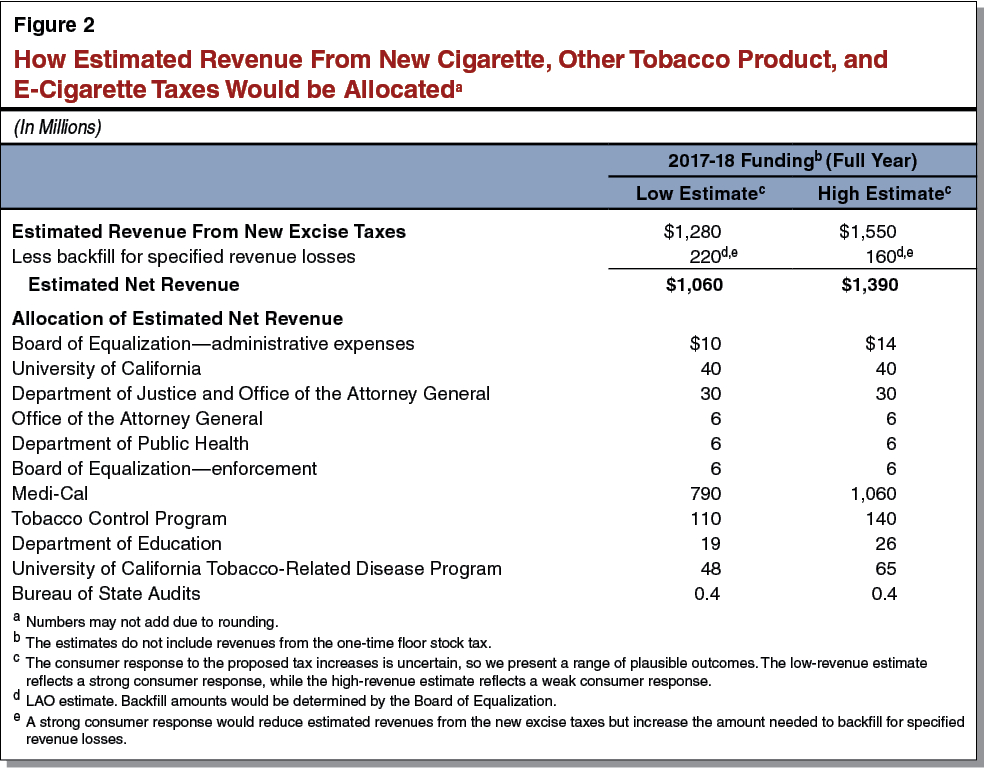The height and width of the screenshot is (768, 984).
Task: Select the Estimated Revenue From New Excise Taxes row
Action: (211, 231)
